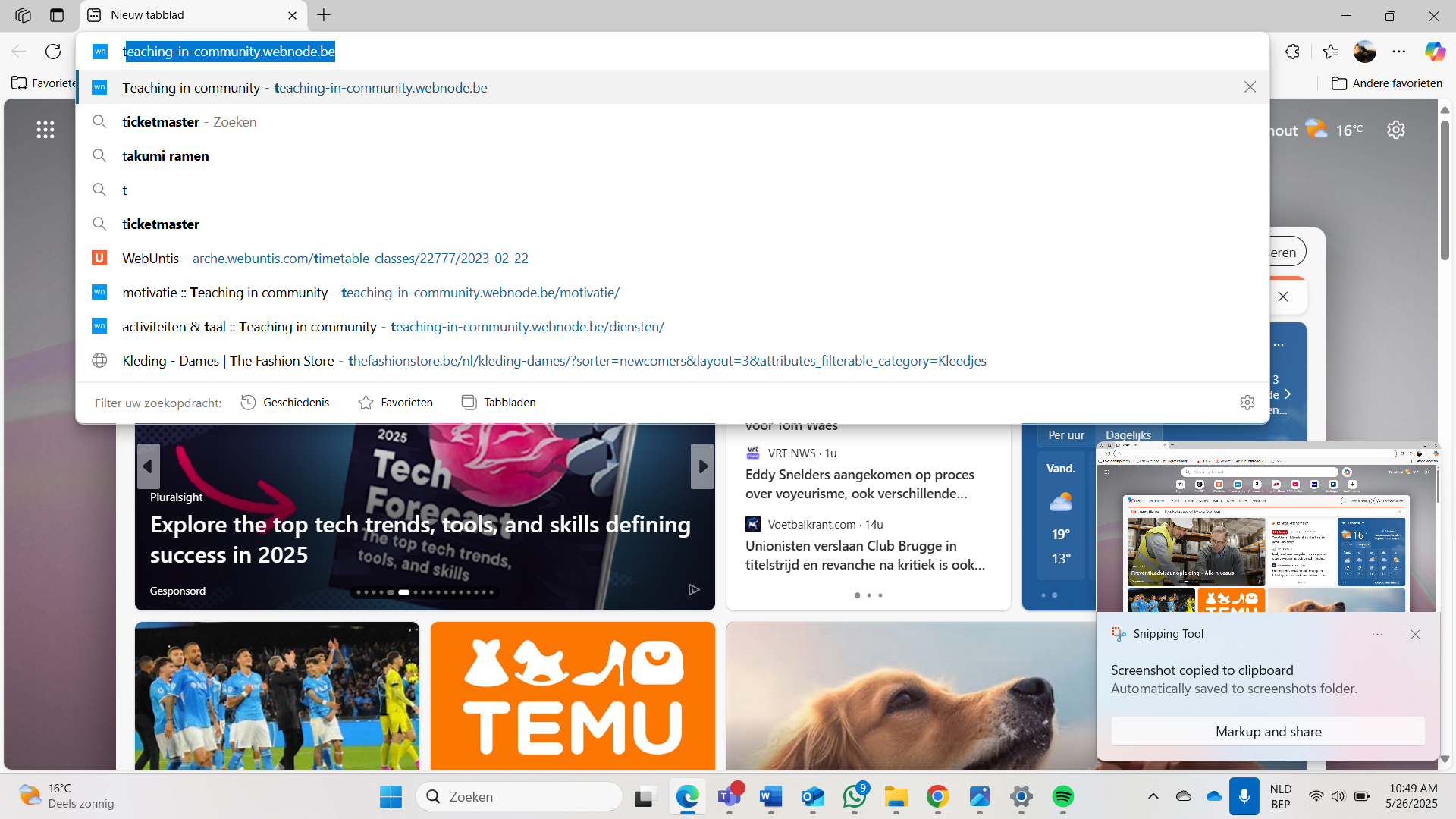Image resolution: width=1456 pixels, height=819 pixels.
Task: Open the OneDrive cloud tray icon
Action: point(1214,796)
